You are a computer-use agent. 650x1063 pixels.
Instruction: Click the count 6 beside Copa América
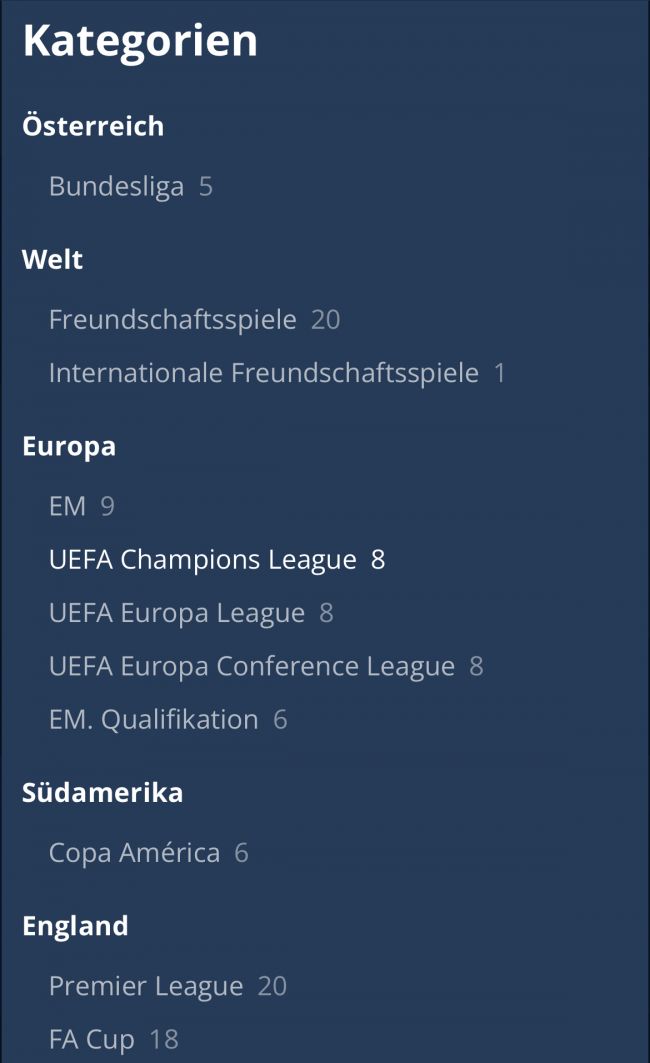(x=241, y=853)
